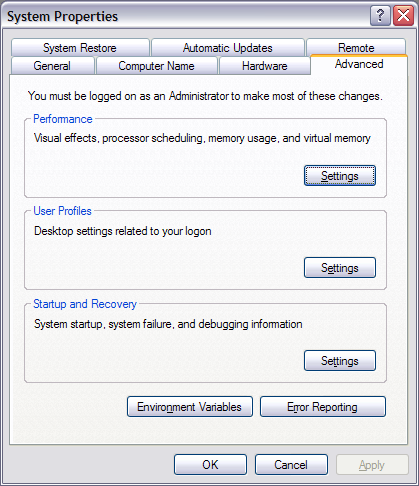Switch to the System Restore tab

click(x=80, y=48)
